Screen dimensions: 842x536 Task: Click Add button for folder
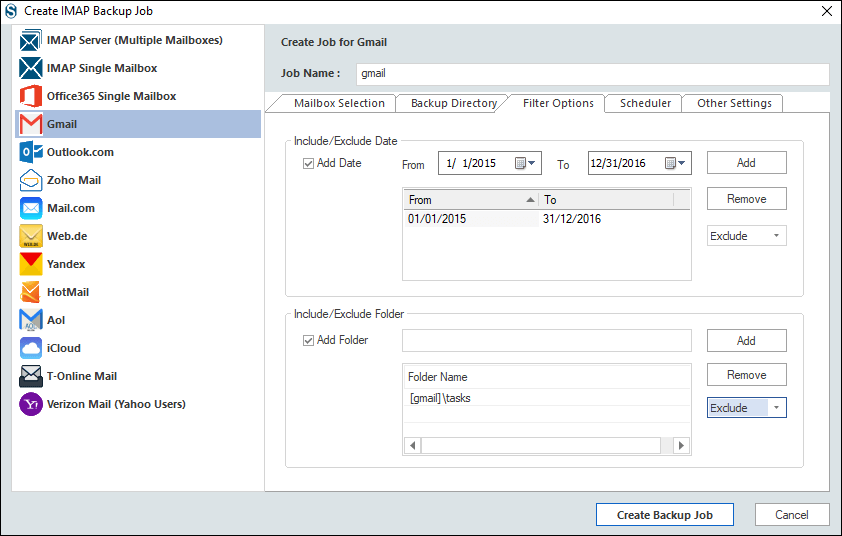tap(746, 341)
